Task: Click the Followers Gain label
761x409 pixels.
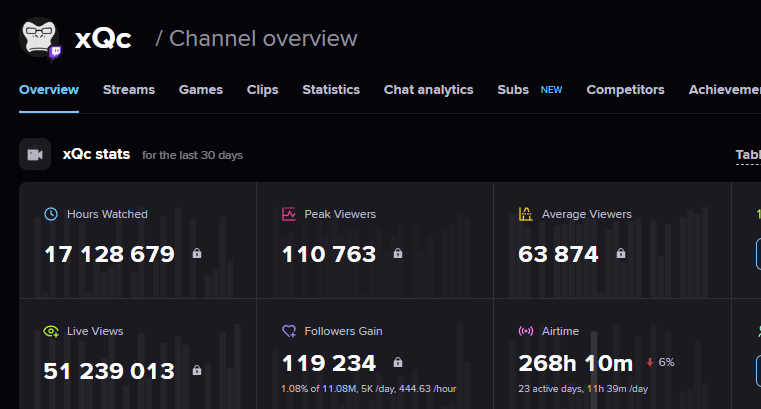Action: pyautogui.click(x=343, y=331)
